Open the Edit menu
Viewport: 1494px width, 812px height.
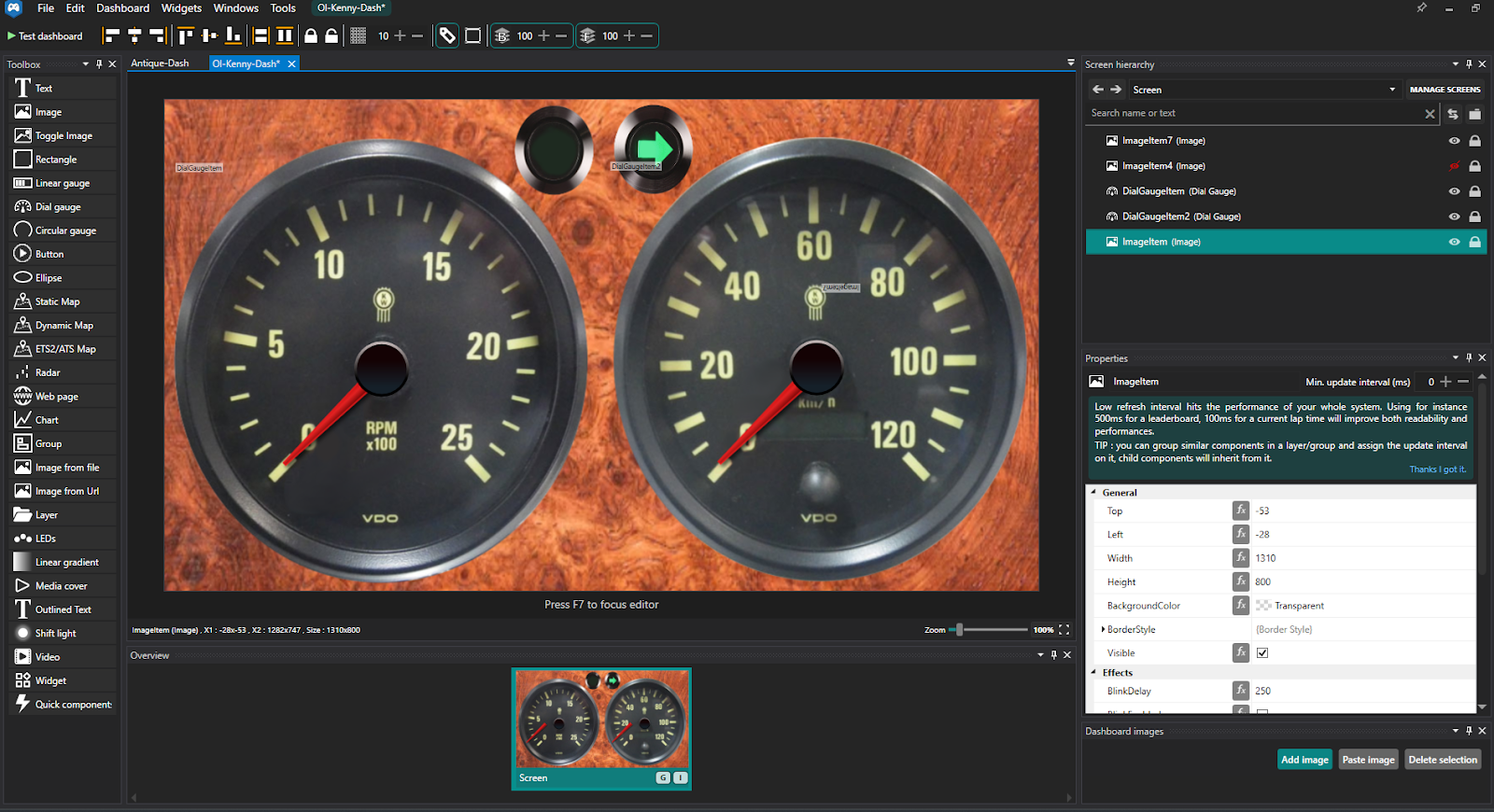(76, 8)
